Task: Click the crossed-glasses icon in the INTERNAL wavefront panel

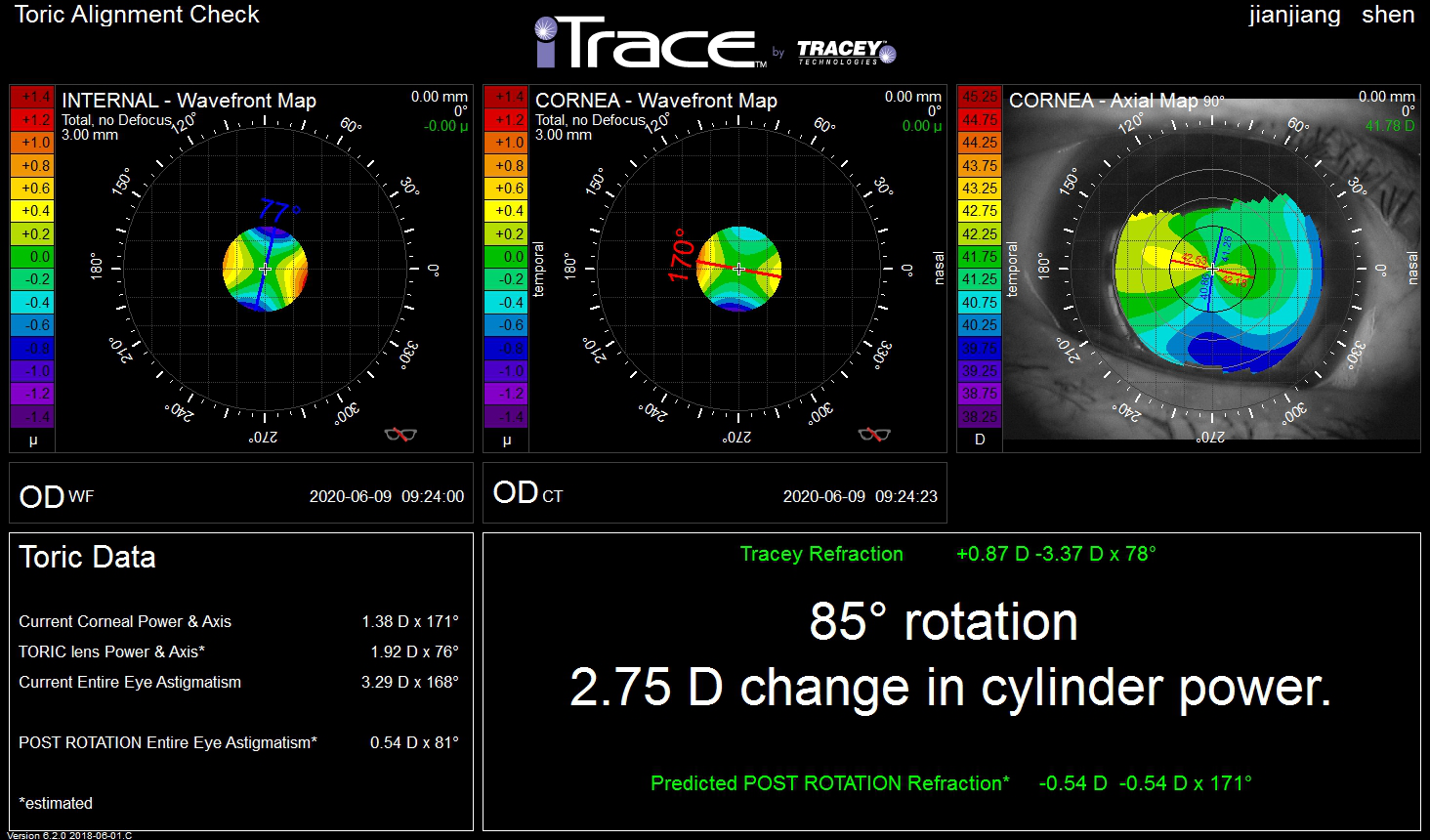Action: [400, 434]
